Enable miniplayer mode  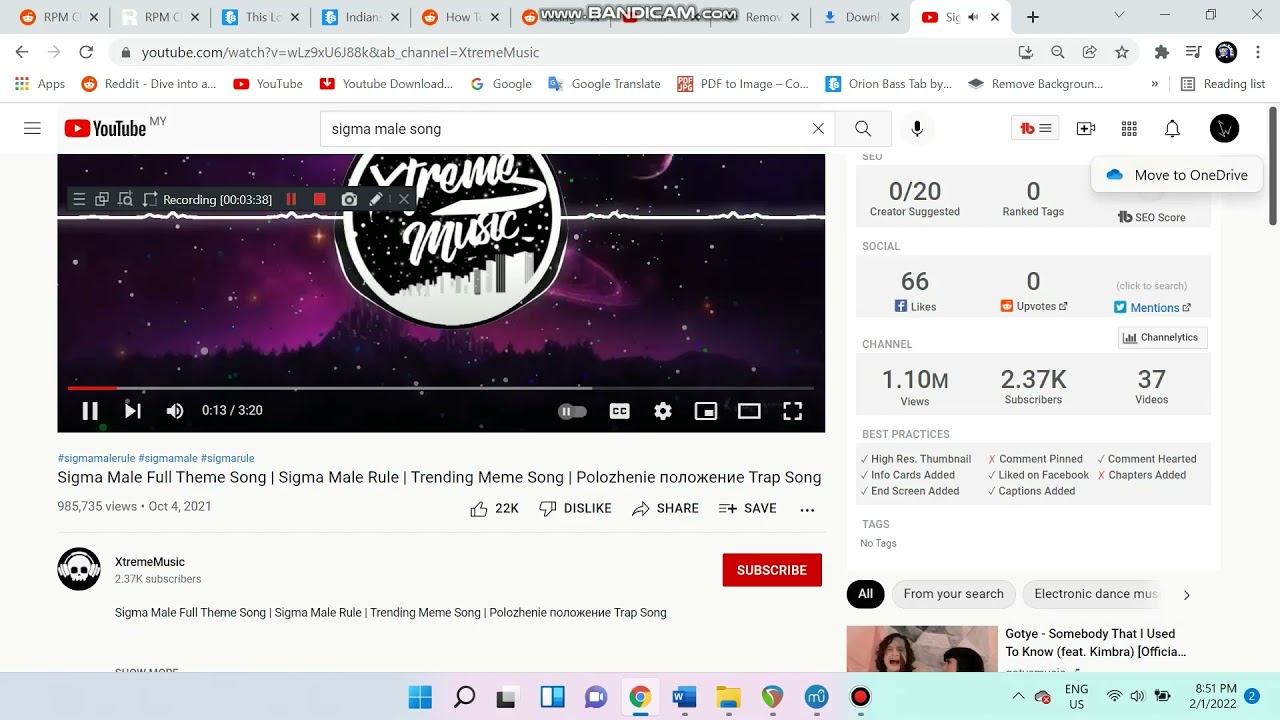pyautogui.click(x=706, y=411)
